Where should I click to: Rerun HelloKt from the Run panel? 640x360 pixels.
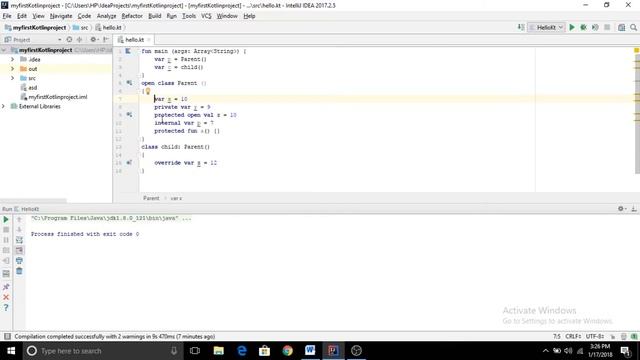[6, 220]
